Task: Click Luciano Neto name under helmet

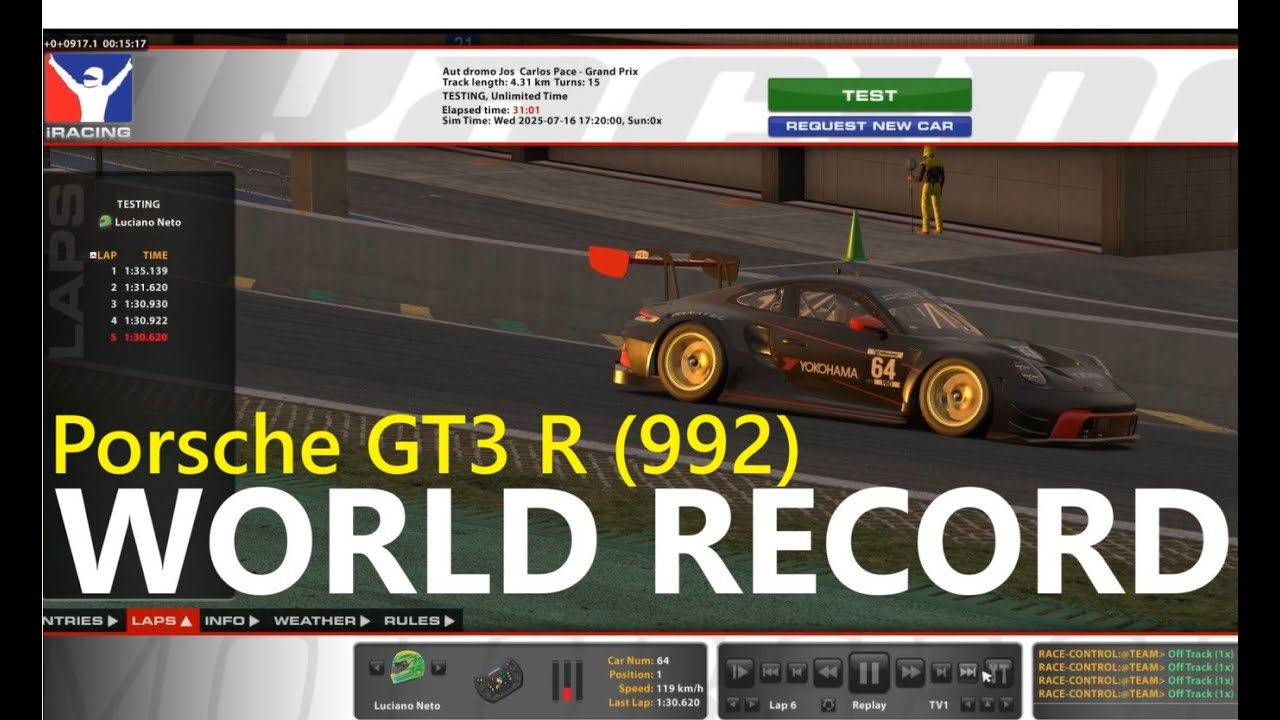Action: tap(407, 705)
